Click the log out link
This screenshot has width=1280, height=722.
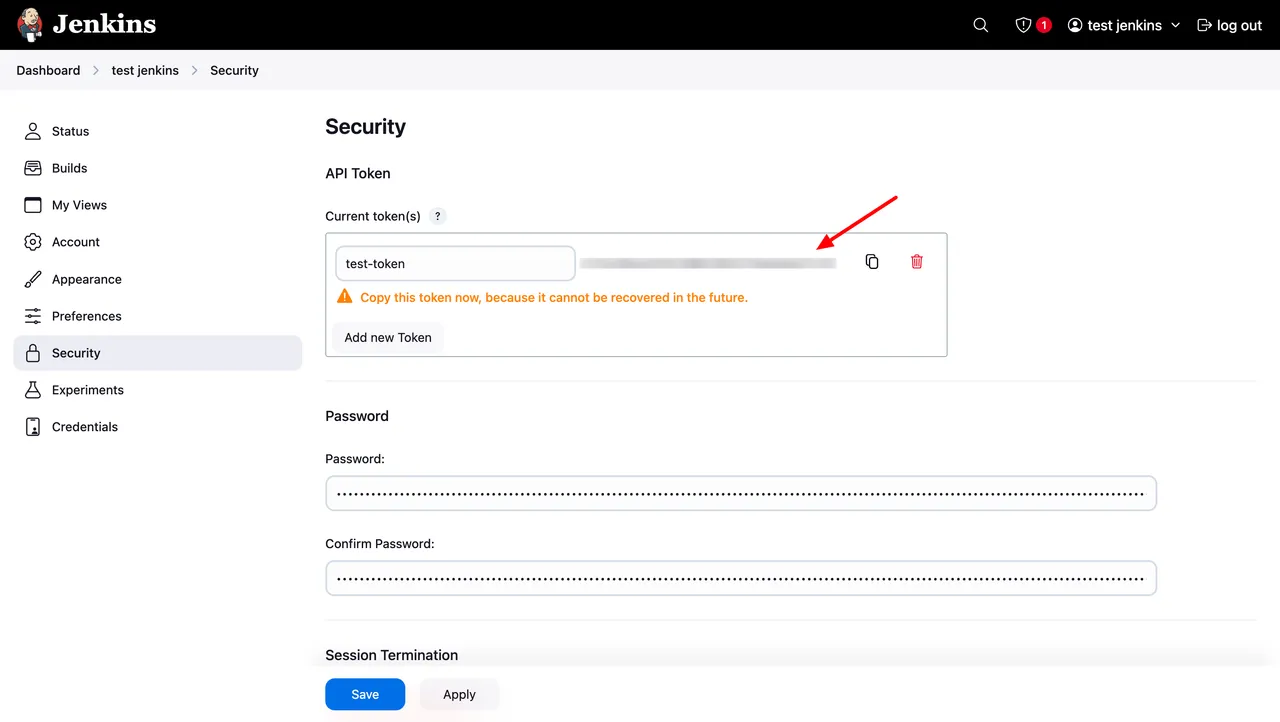[x=1230, y=25]
